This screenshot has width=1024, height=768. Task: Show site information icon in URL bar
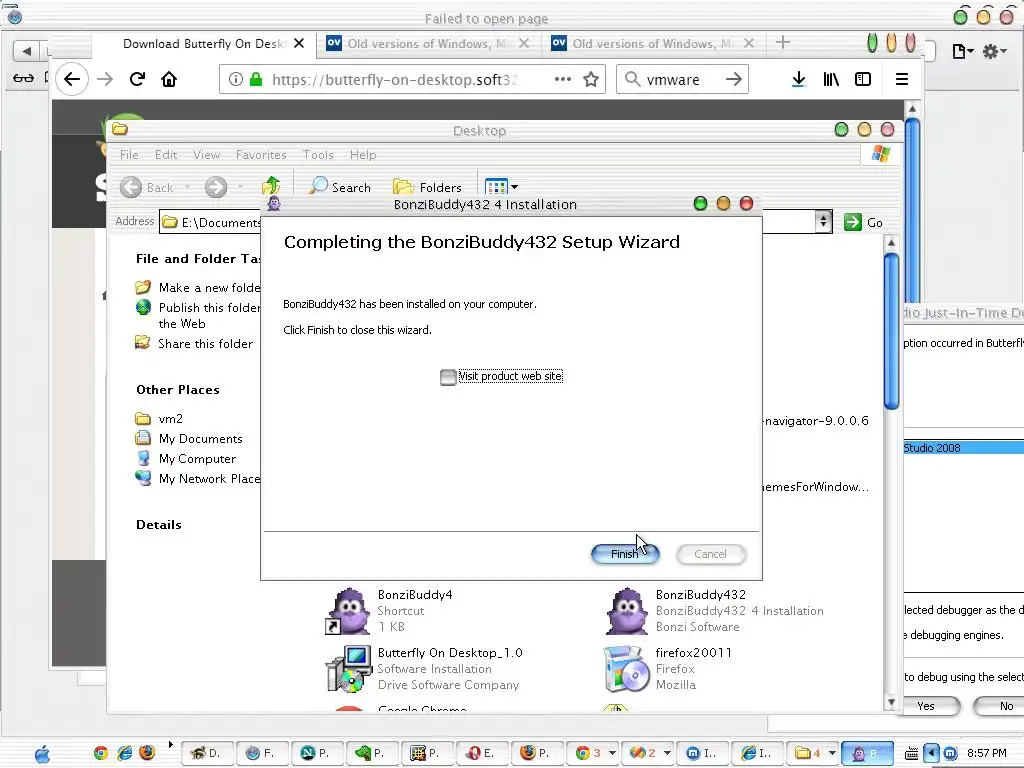pos(236,79)
